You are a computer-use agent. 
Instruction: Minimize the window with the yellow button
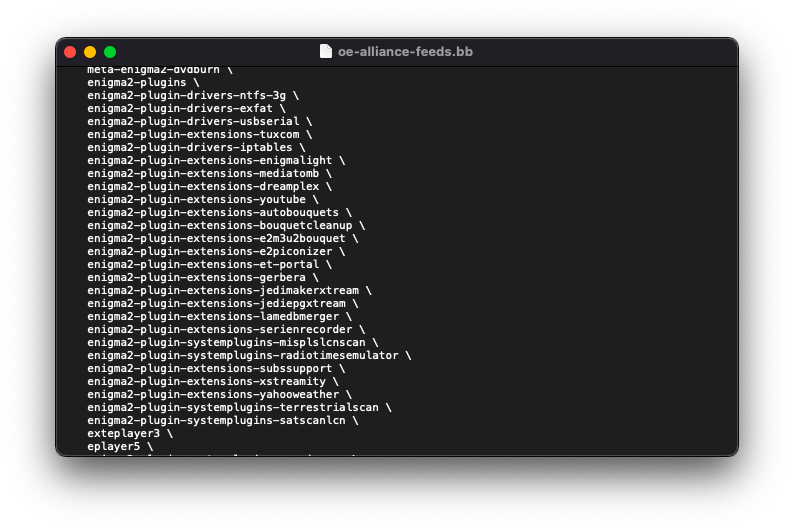pyautogui.click(x=90, y=52)
